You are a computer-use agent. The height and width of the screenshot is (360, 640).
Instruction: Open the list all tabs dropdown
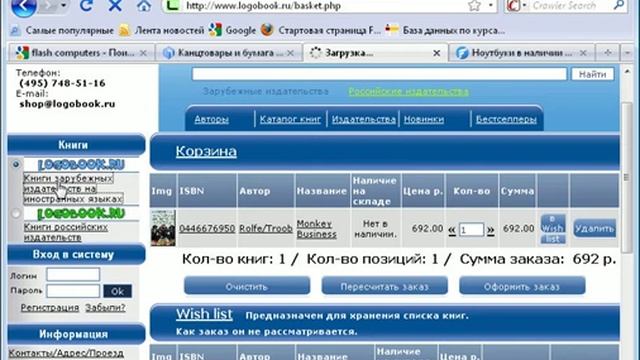[627, 53]
